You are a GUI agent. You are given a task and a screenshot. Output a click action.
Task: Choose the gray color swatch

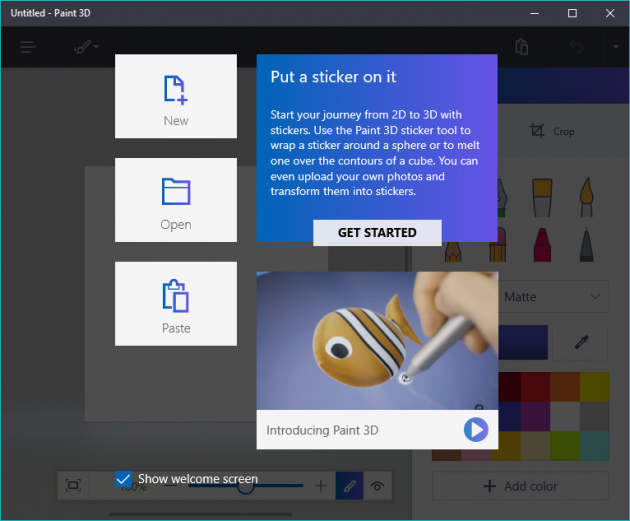[595, 417]
